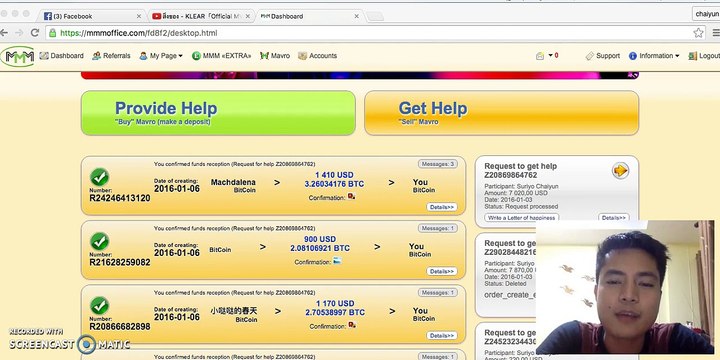Close the Dashboard tab
Viewport: 720px width, 360px height.
[356, 16]
